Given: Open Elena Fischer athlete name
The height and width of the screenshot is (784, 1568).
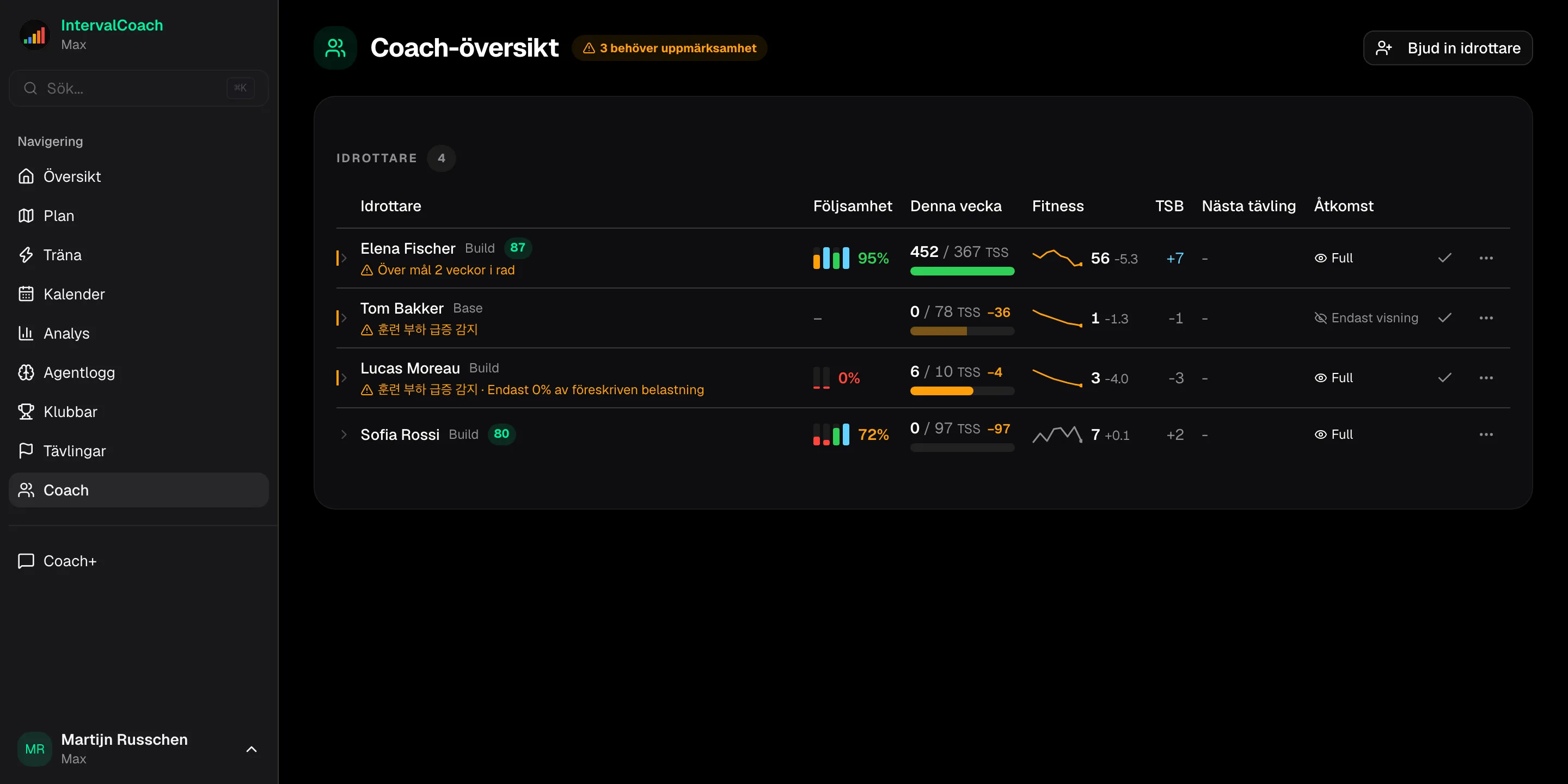Looking at the screenshot, I should 408,248.
